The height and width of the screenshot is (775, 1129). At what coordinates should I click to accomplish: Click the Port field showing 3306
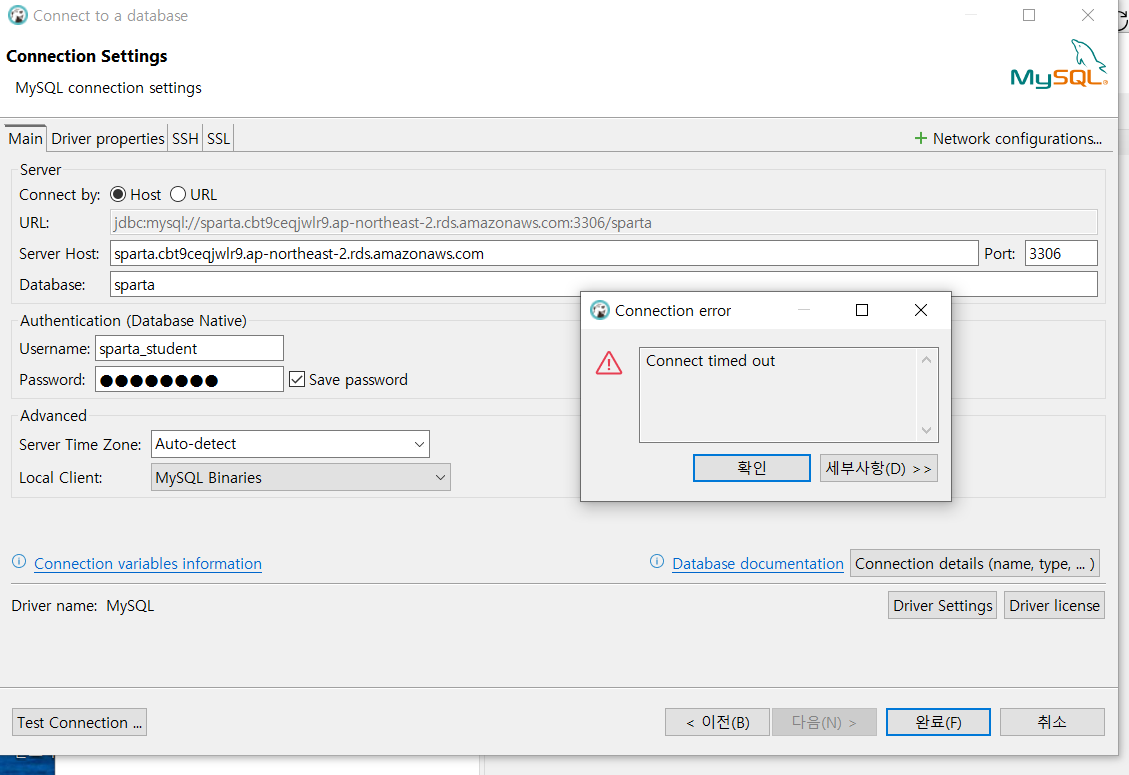click(1061, 254)
